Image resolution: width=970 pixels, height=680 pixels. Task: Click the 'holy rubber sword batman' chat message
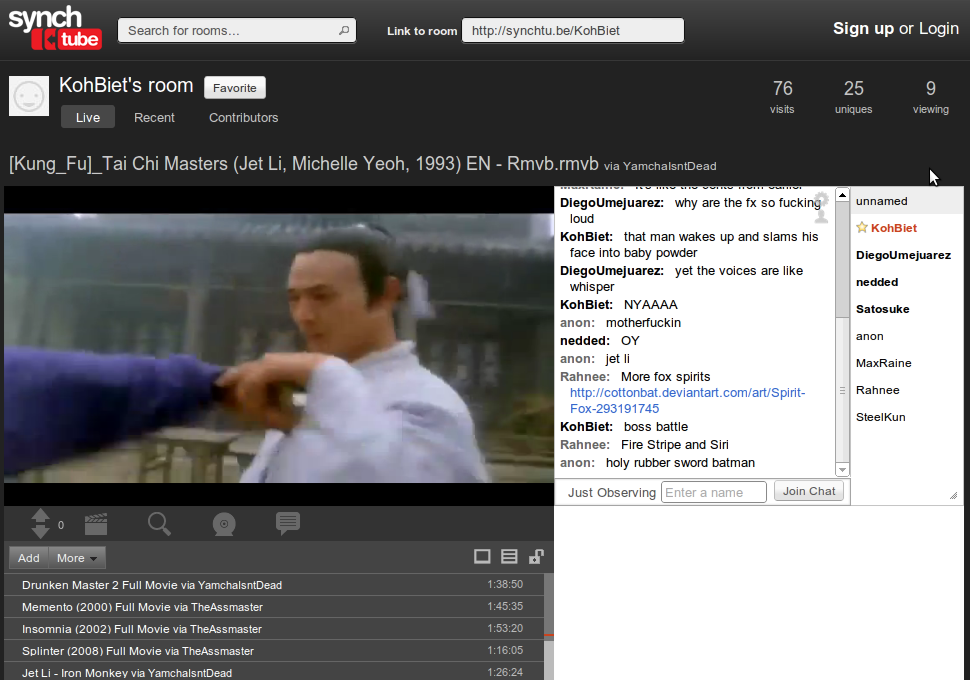coord(680,463)
